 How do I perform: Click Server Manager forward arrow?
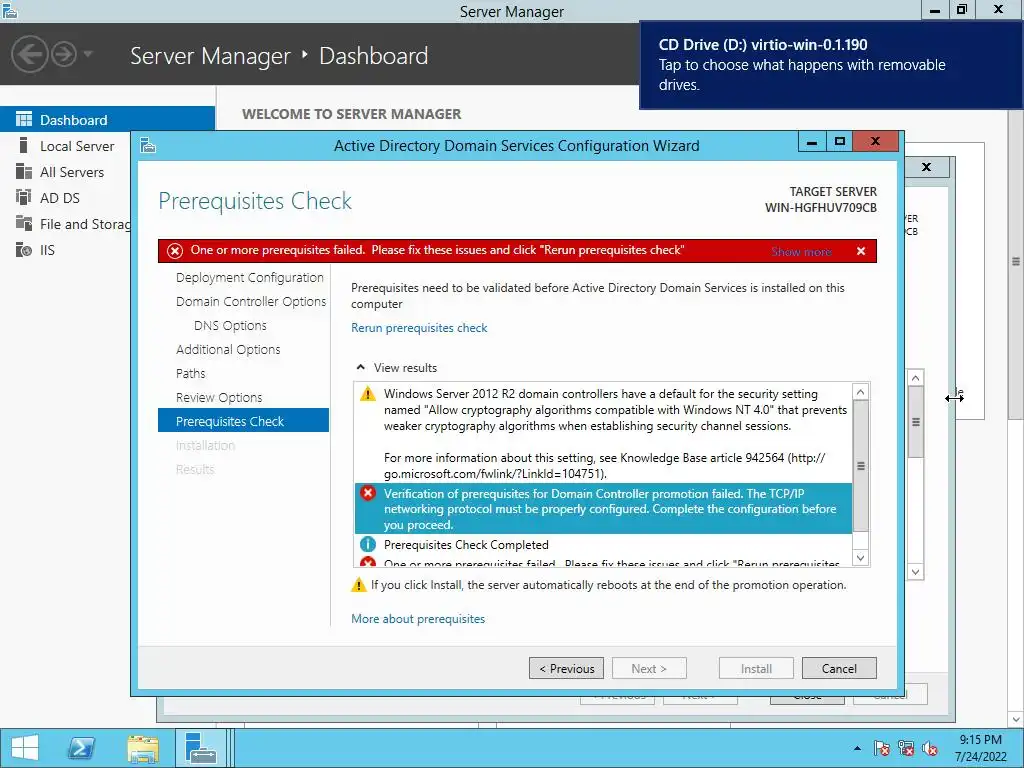point(64,54)
